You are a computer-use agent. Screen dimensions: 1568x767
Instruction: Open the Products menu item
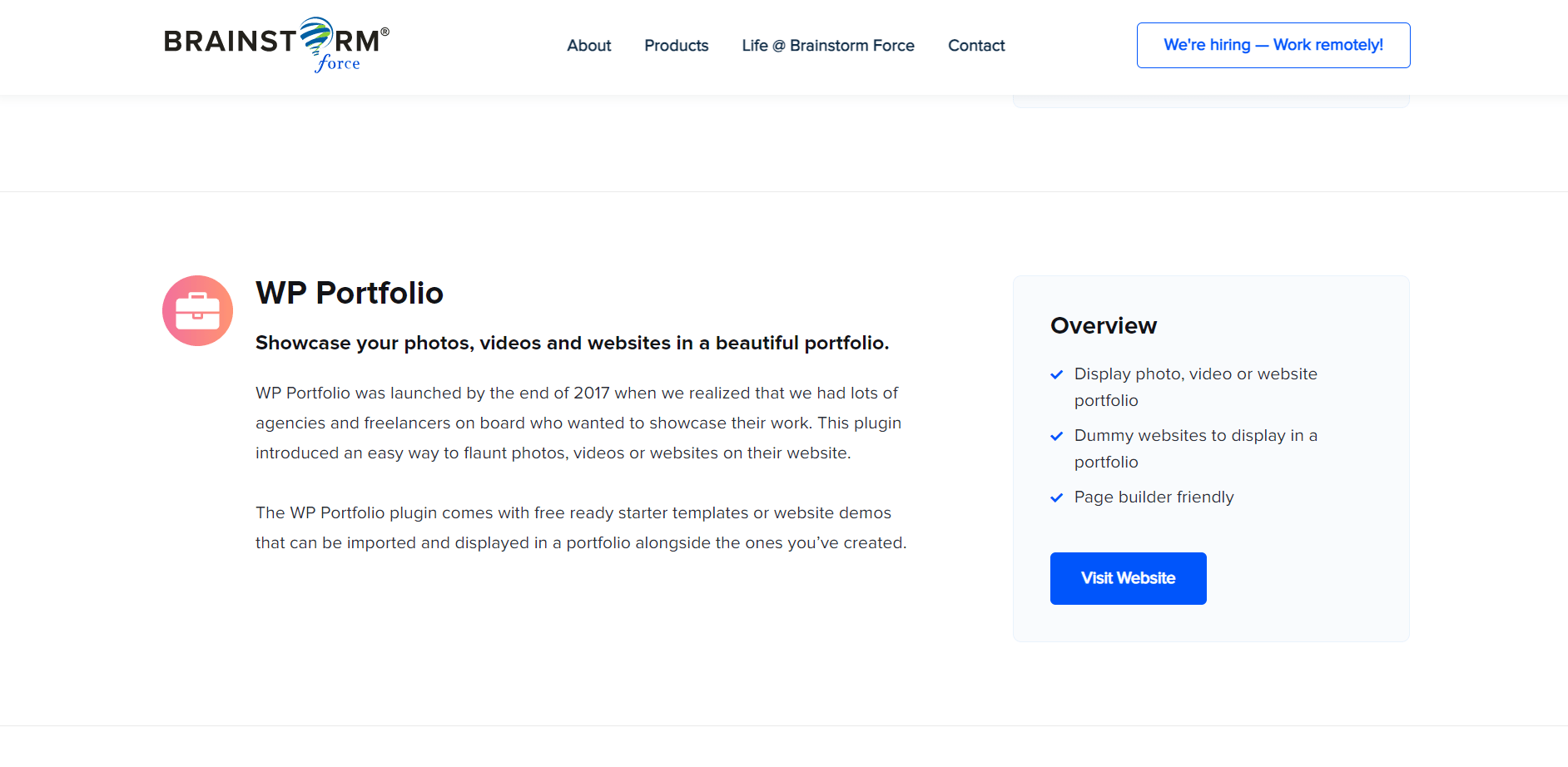677,46
